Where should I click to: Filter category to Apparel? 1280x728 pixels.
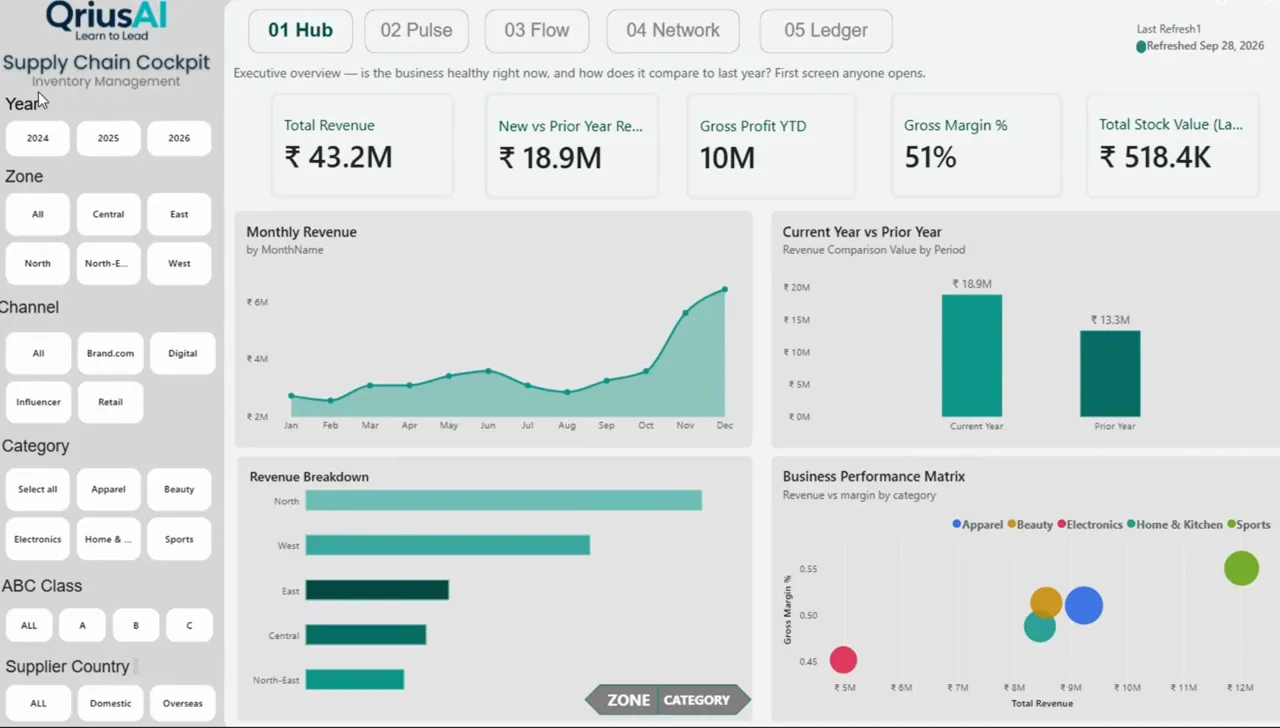(x=108, y=489)
